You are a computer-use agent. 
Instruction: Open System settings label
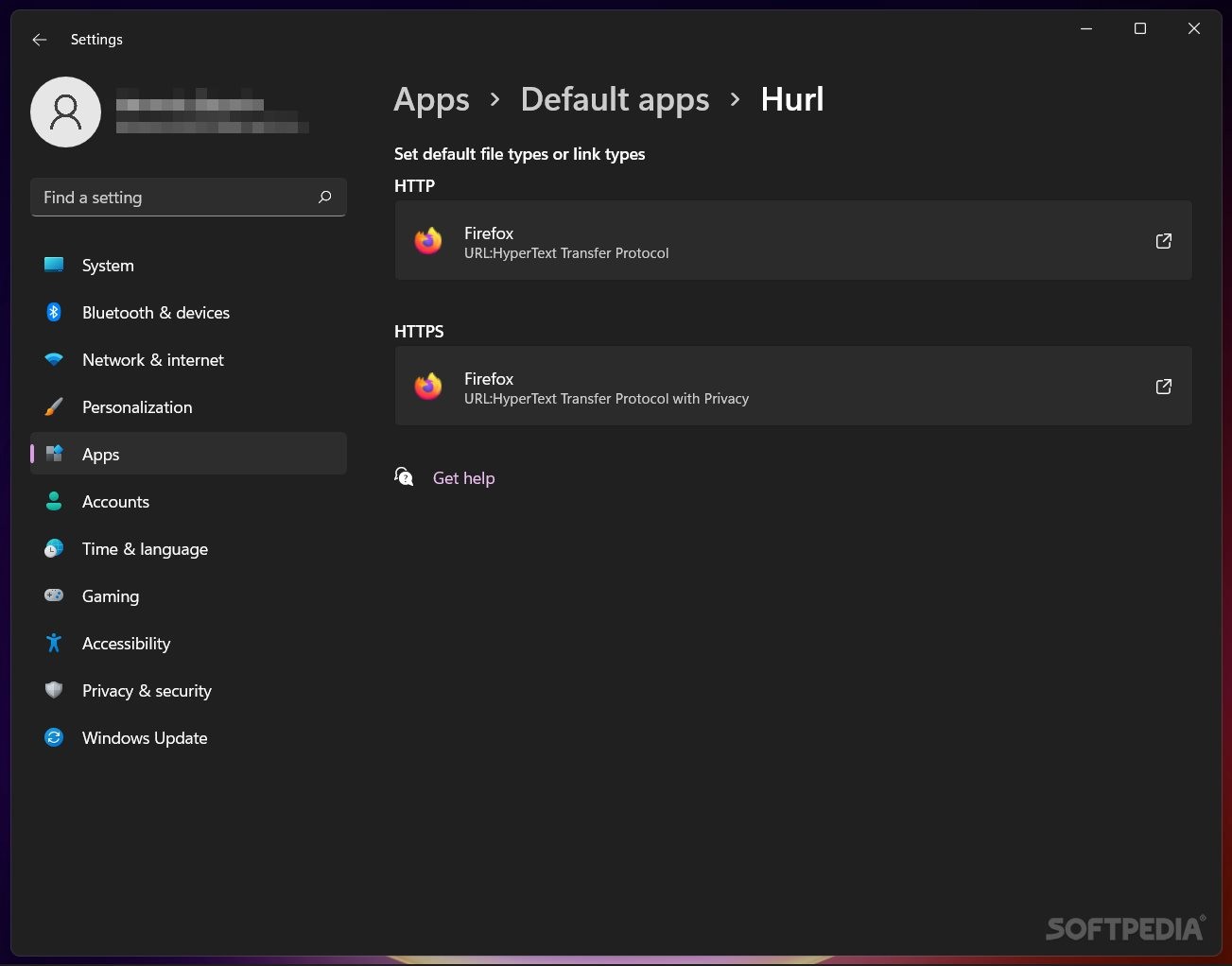pos(108,266)
